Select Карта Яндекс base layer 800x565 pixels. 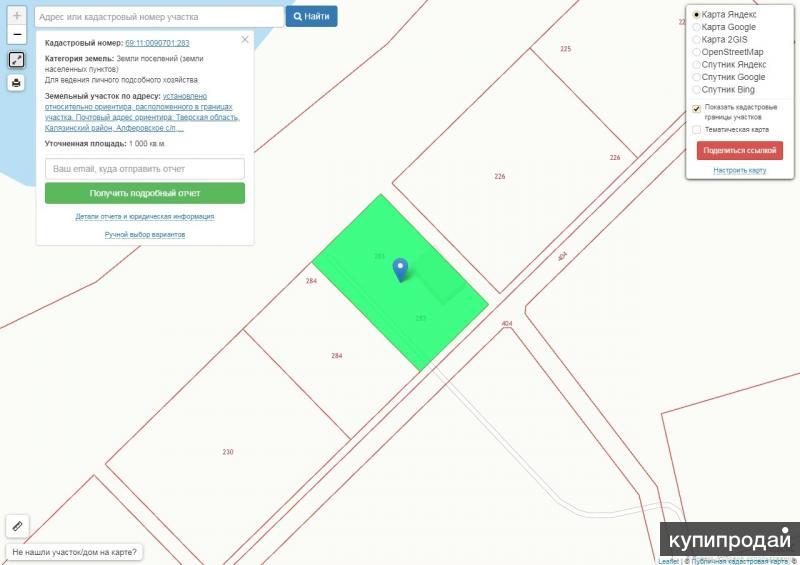[x=697, y=15]
